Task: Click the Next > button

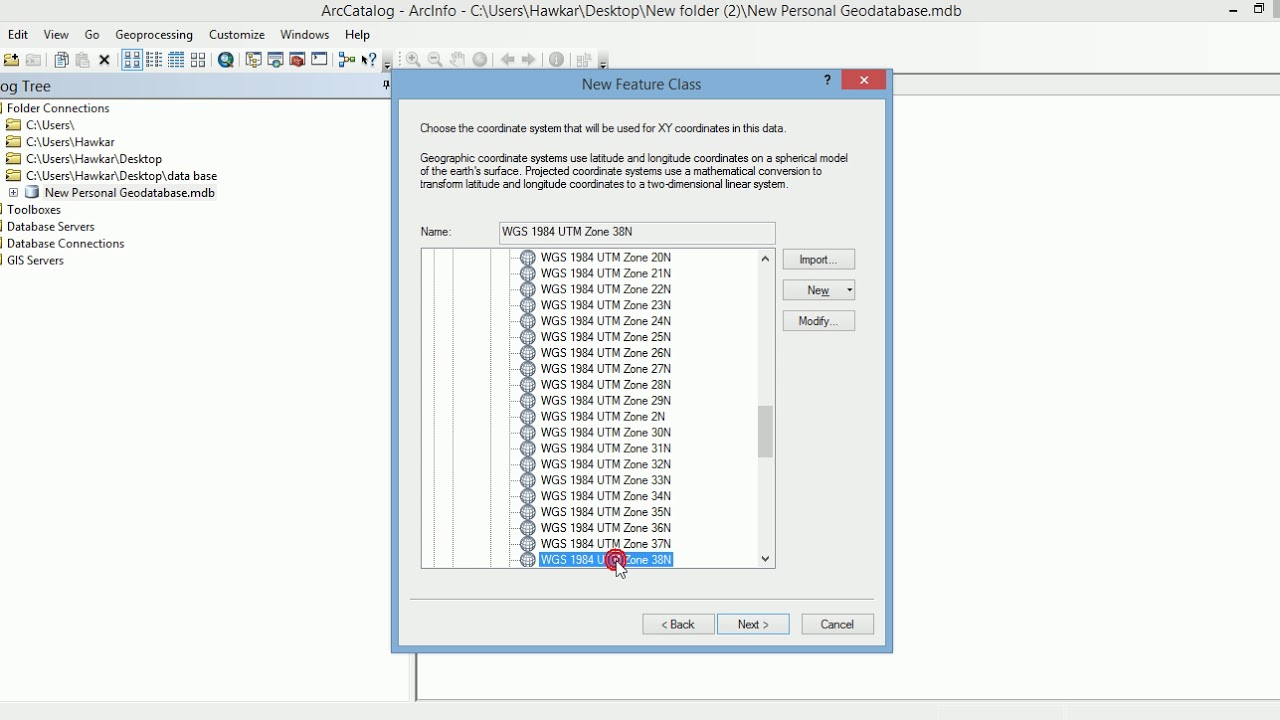Action: [753, 624]
